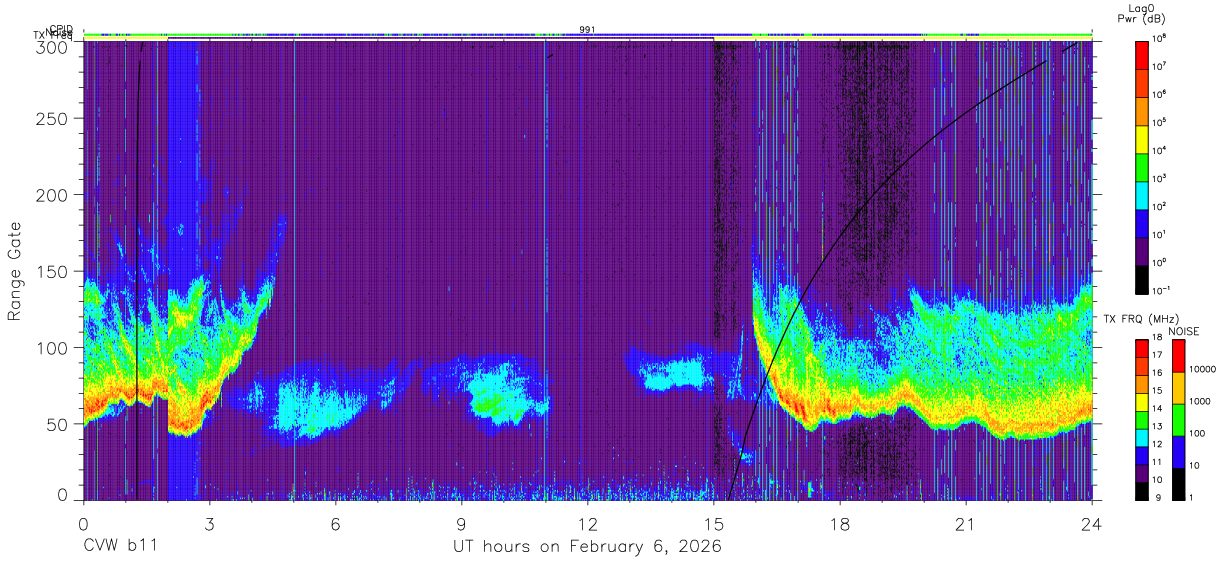Click the hour 21 label on the UT axis
The height and width of the screenshot is (567, 1228).
click(x=966, y=523)
